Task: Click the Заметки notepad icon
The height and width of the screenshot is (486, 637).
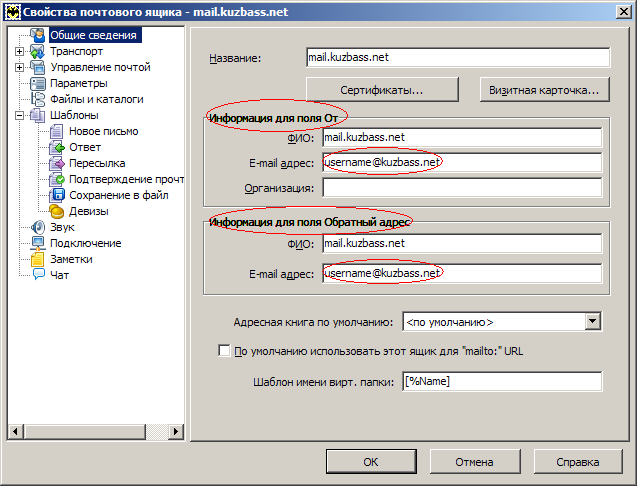Action: click(38, 259)
